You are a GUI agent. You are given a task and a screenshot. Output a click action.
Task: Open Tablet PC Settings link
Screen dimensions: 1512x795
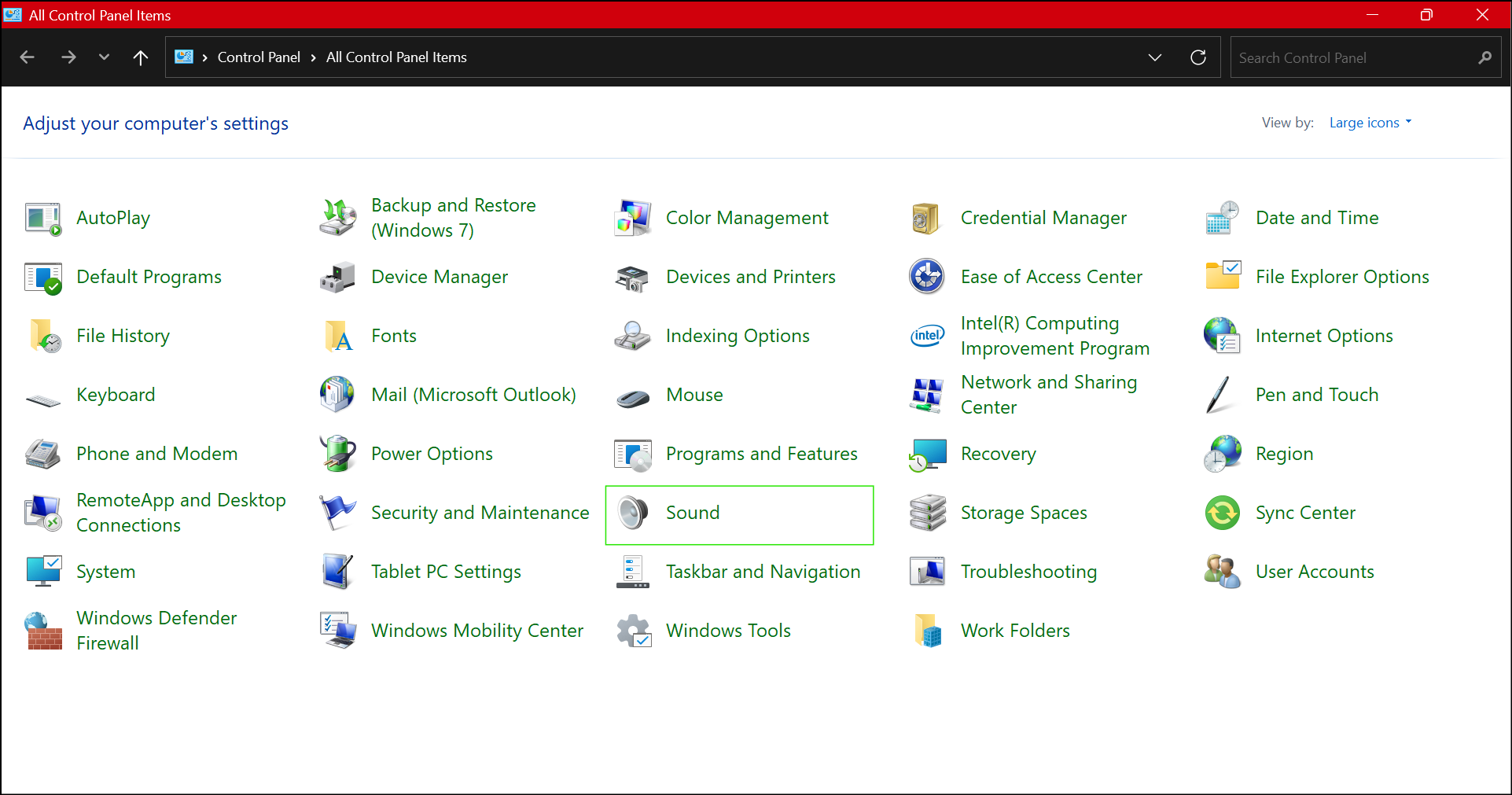click(x=446, y=572)
